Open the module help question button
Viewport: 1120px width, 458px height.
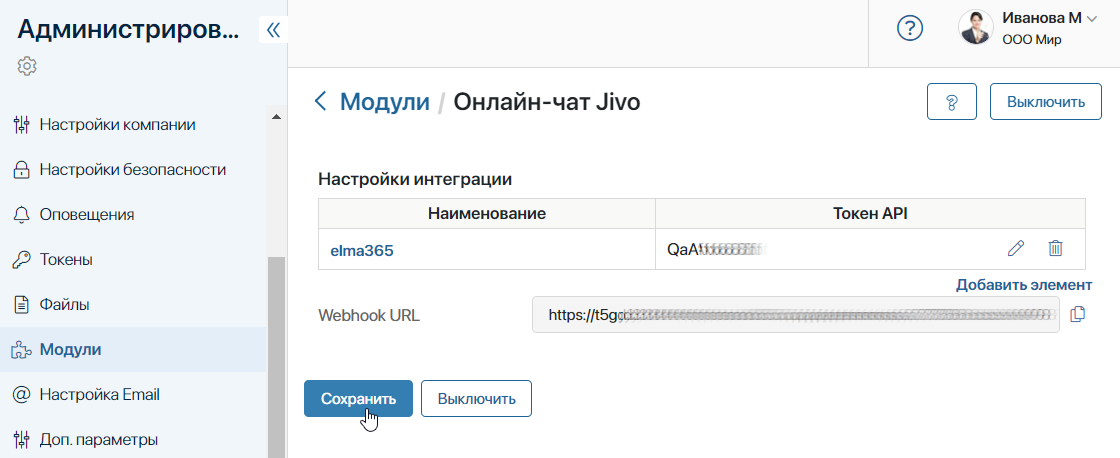[951, 102]
